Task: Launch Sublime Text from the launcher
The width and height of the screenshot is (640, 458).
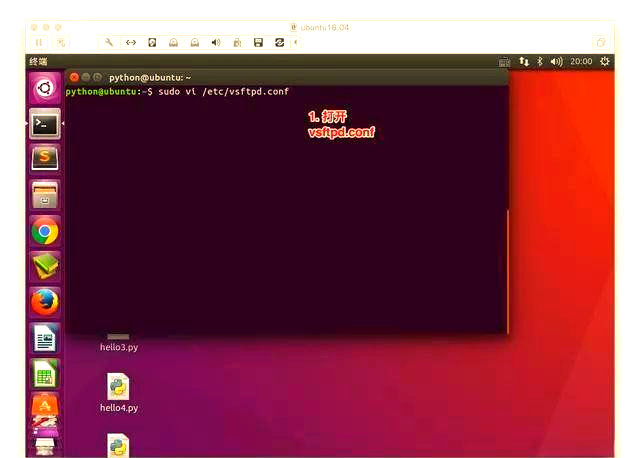Action: (44, 159)
